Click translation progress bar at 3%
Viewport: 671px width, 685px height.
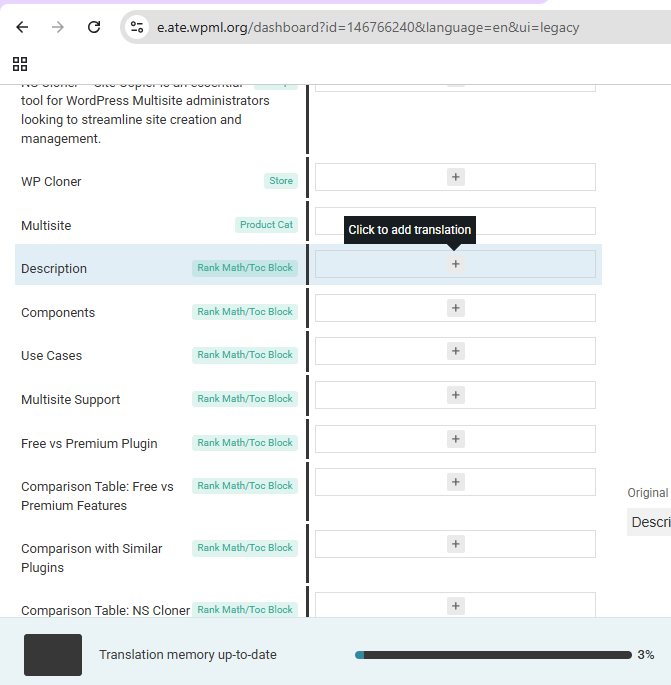click(492, 655)
